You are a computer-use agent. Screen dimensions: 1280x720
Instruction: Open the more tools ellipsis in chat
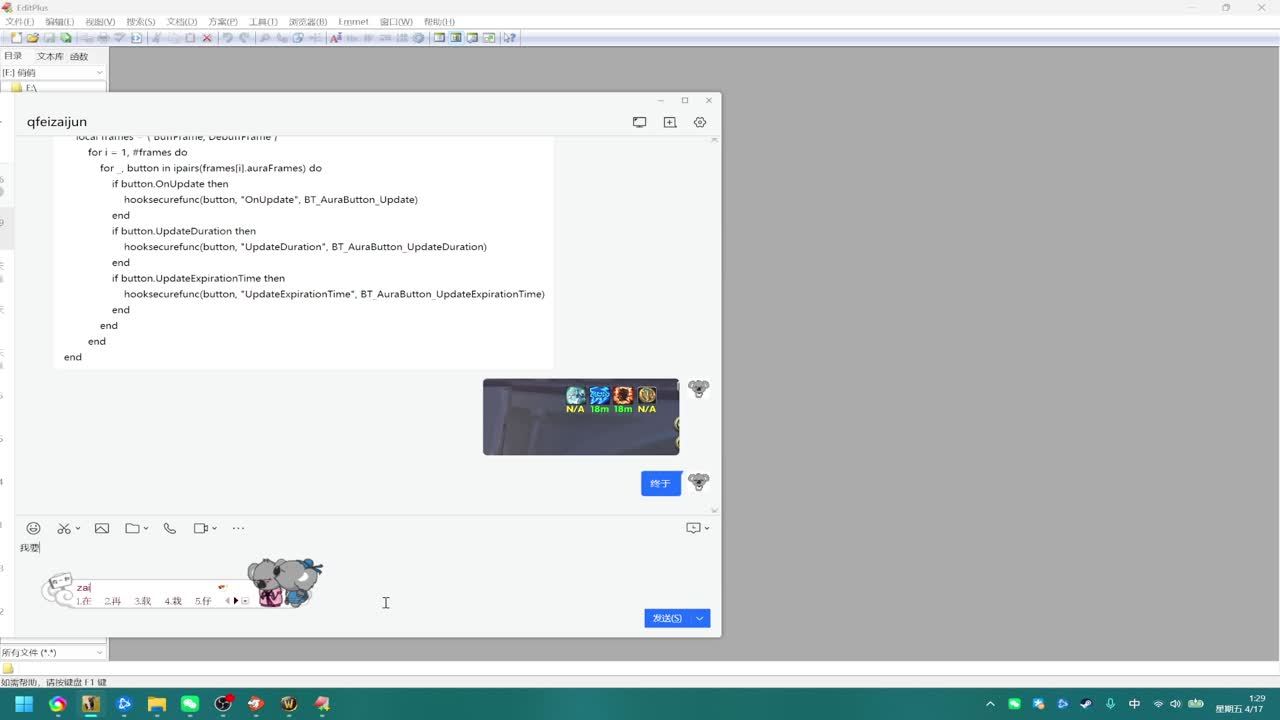238,528
